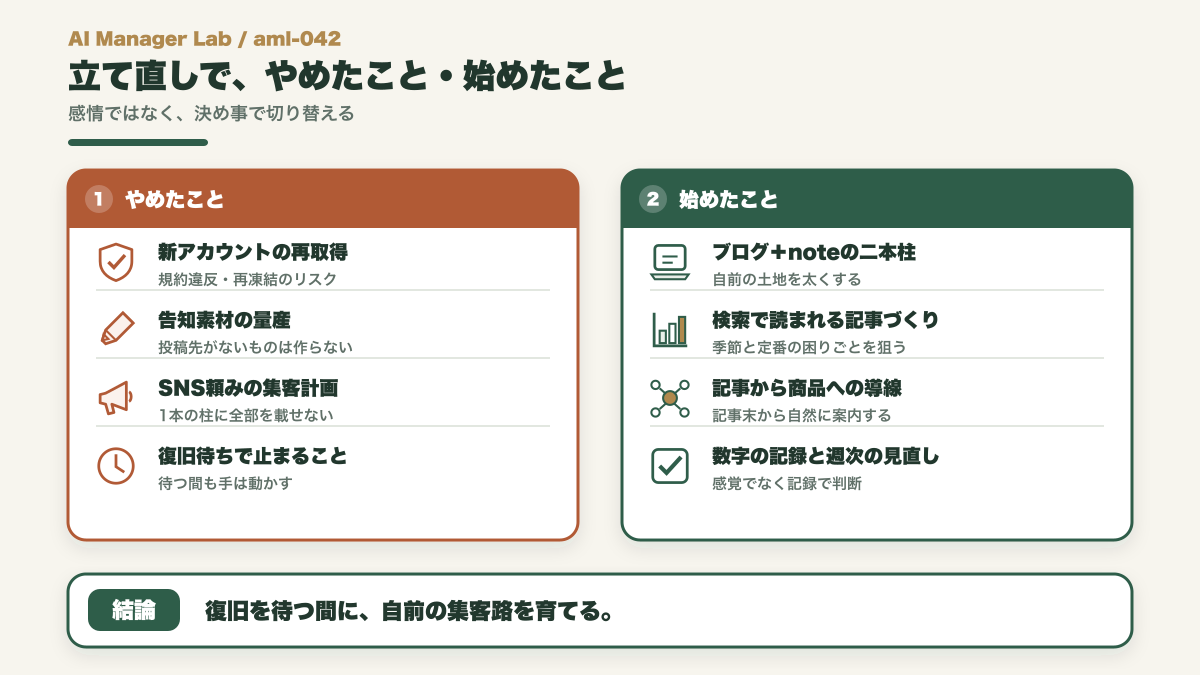This screenshot has width=1200, height=675.
Task: Click the clock icon beside 復旧待ちで止まること
Action: [x=116, y=465]
